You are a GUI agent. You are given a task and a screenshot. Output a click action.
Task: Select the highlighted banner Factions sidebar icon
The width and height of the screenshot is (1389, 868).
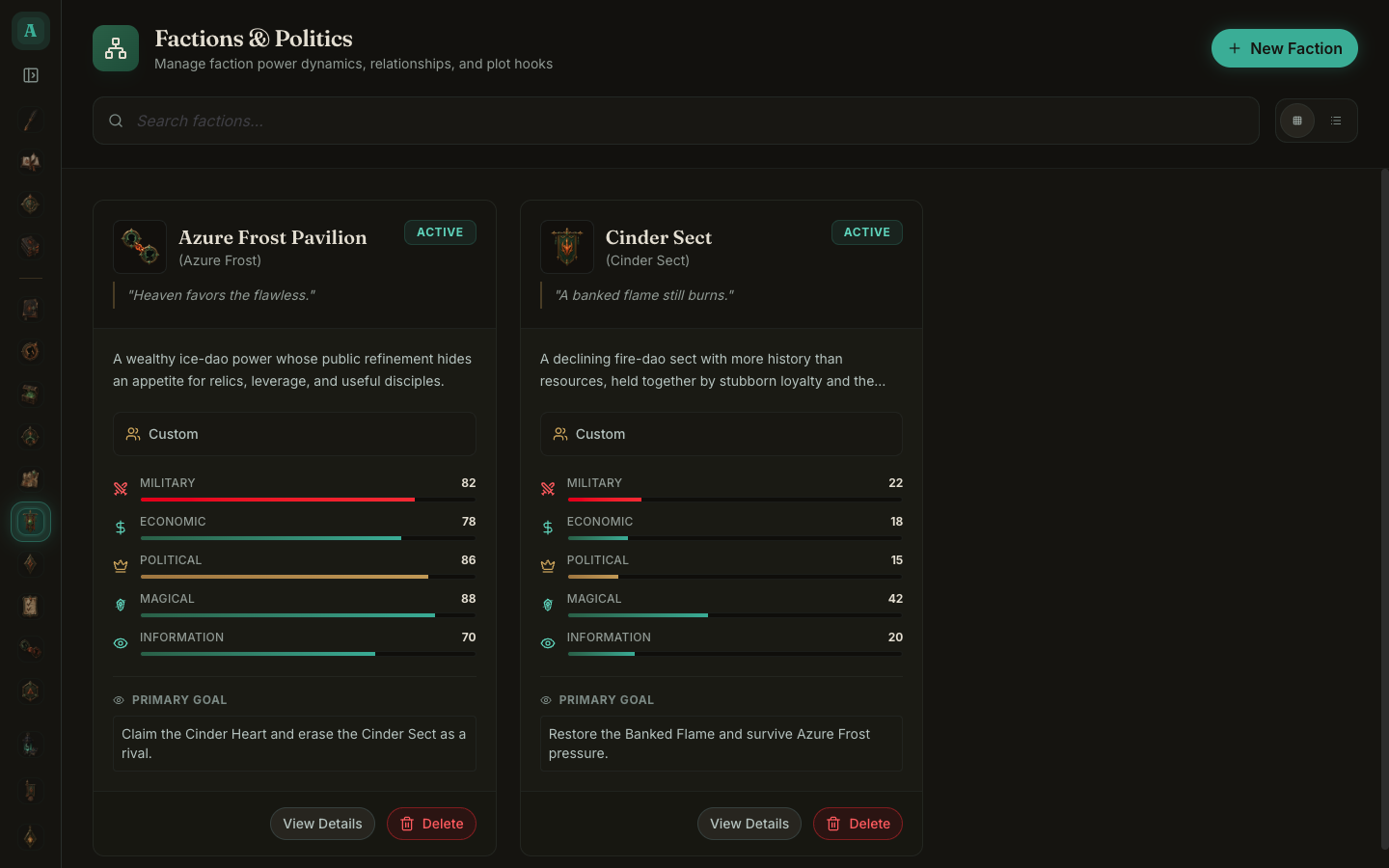(30, 521)
